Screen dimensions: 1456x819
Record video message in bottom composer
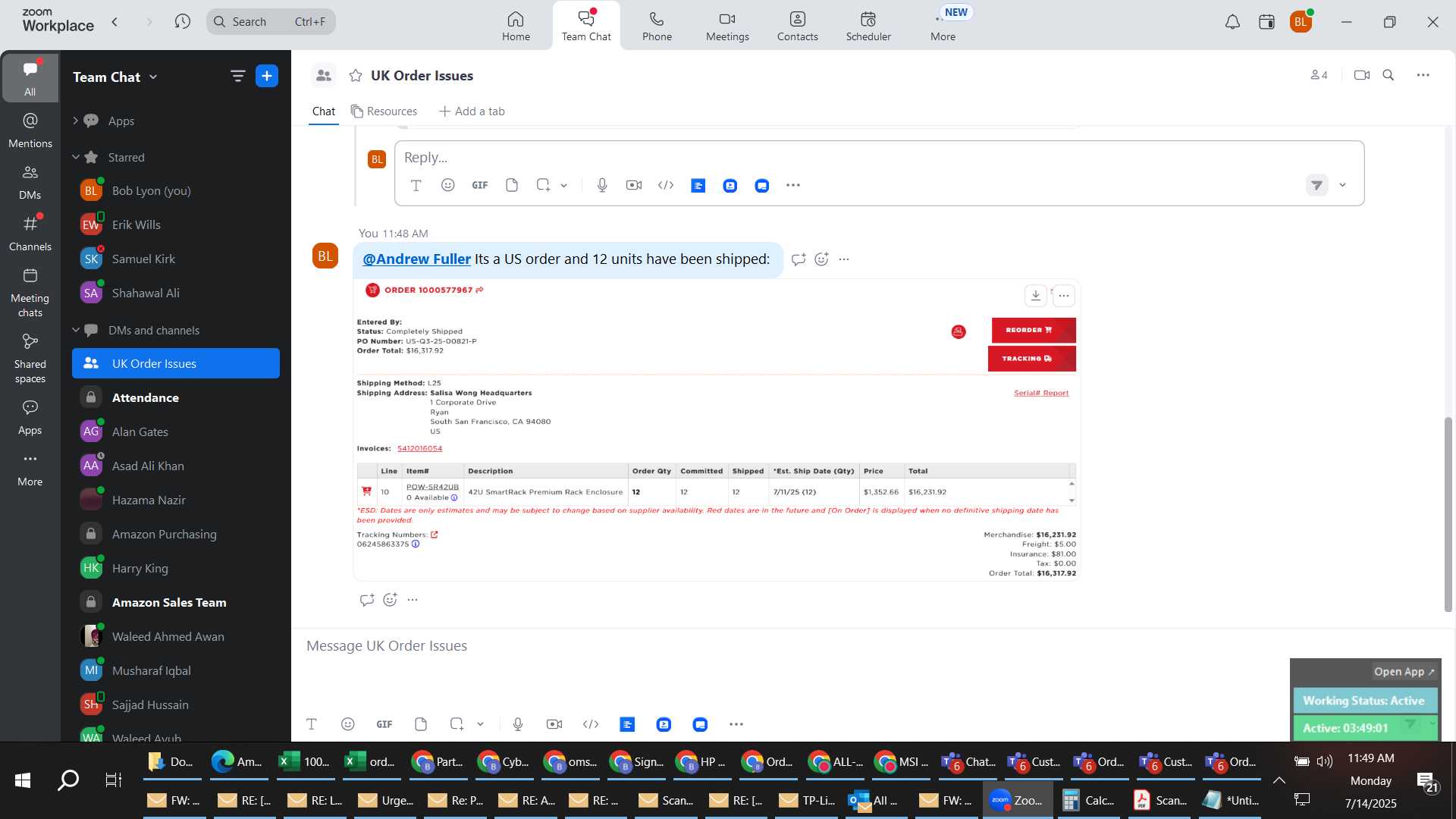(554, 724)
